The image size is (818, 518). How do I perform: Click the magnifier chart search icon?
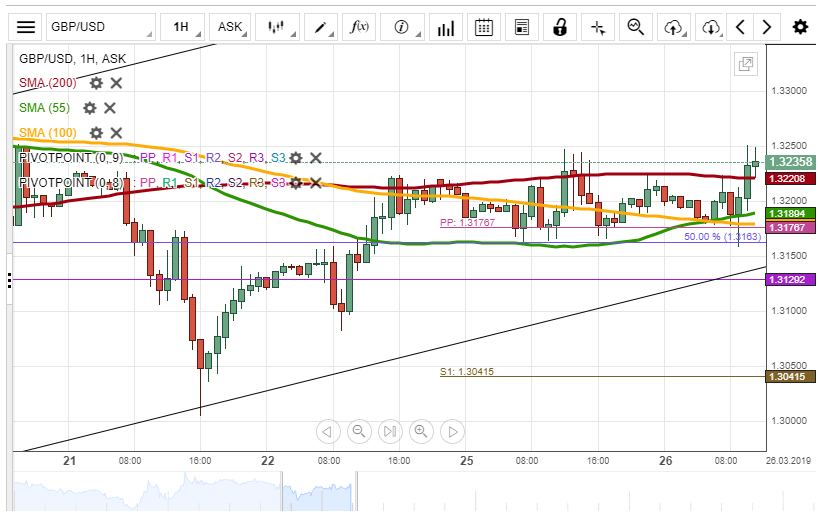pos(636,27)
